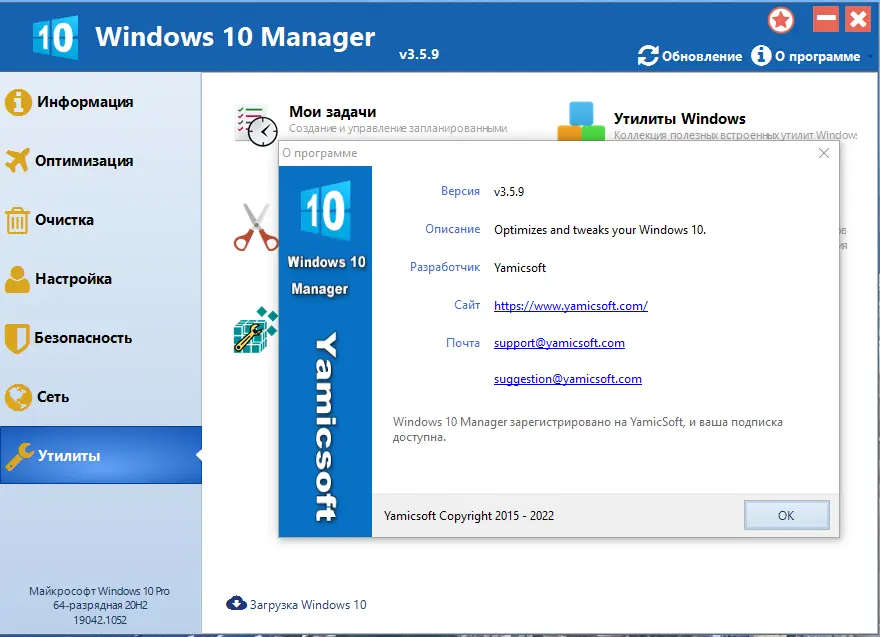
Task: Click the support@yamicsoft.com email link
Action: (558, 342)
